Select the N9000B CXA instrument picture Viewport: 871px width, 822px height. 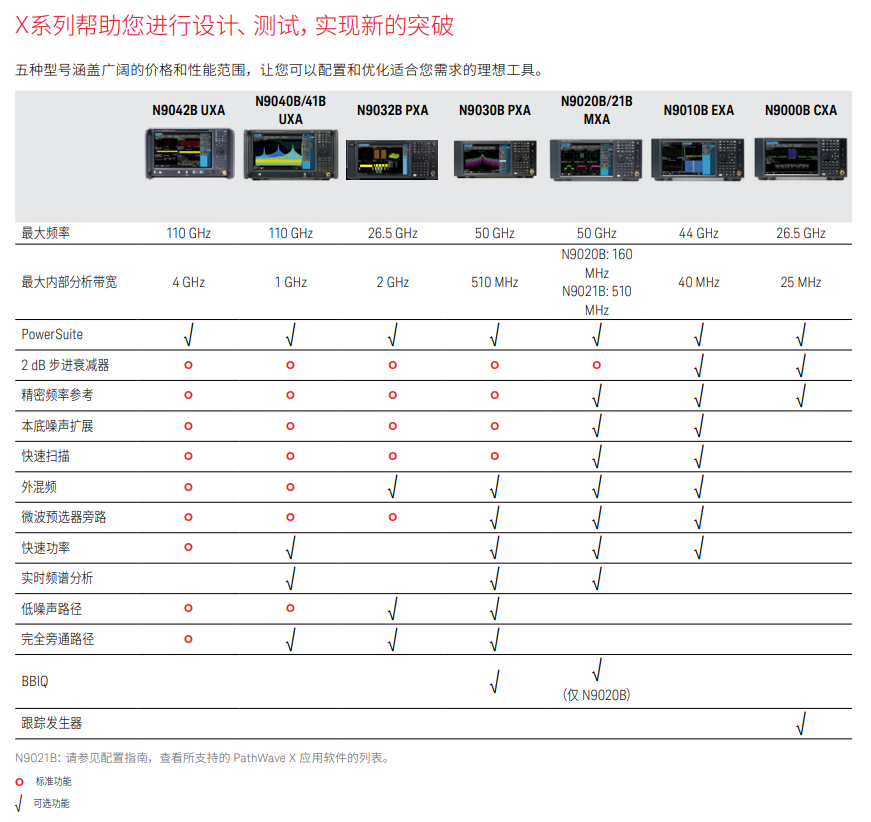(x=800, y=159)
